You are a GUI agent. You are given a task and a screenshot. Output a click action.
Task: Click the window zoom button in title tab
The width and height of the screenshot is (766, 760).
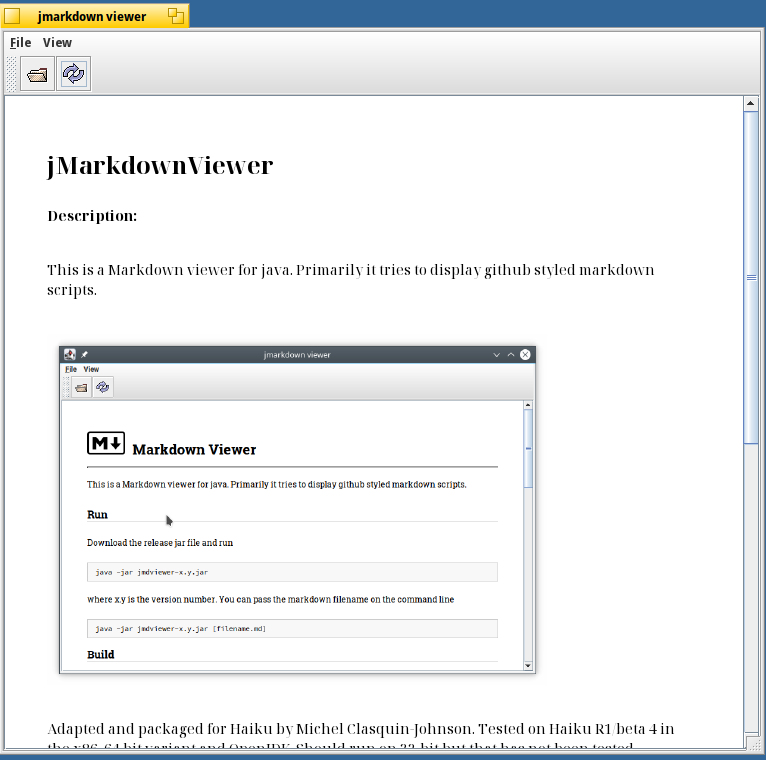tap(176, 16)
